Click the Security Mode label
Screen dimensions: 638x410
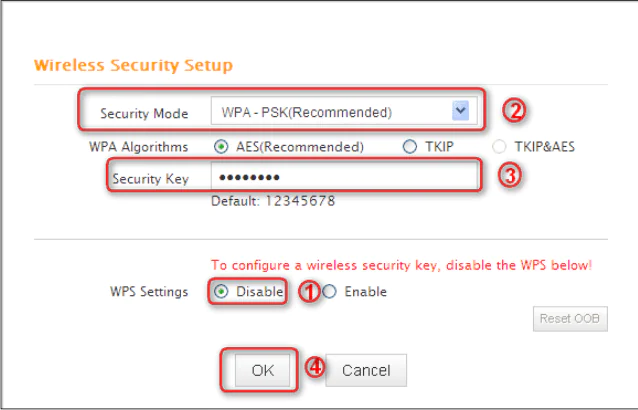pos(144,114)
